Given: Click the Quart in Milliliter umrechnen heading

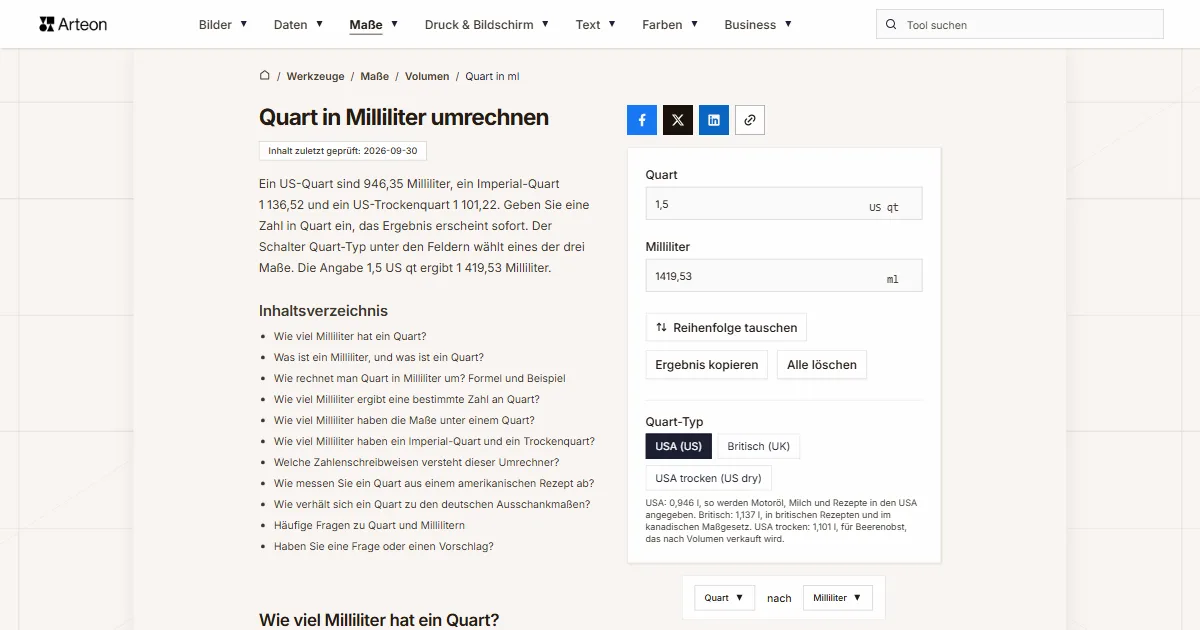Looking at the screenshot, I should pyautogui.click(x=404, y=117).
